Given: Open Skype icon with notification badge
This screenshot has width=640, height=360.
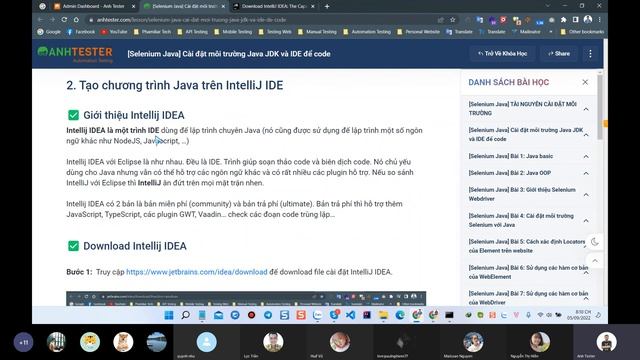Looking at the screenshot, I should tap(334, 314).
